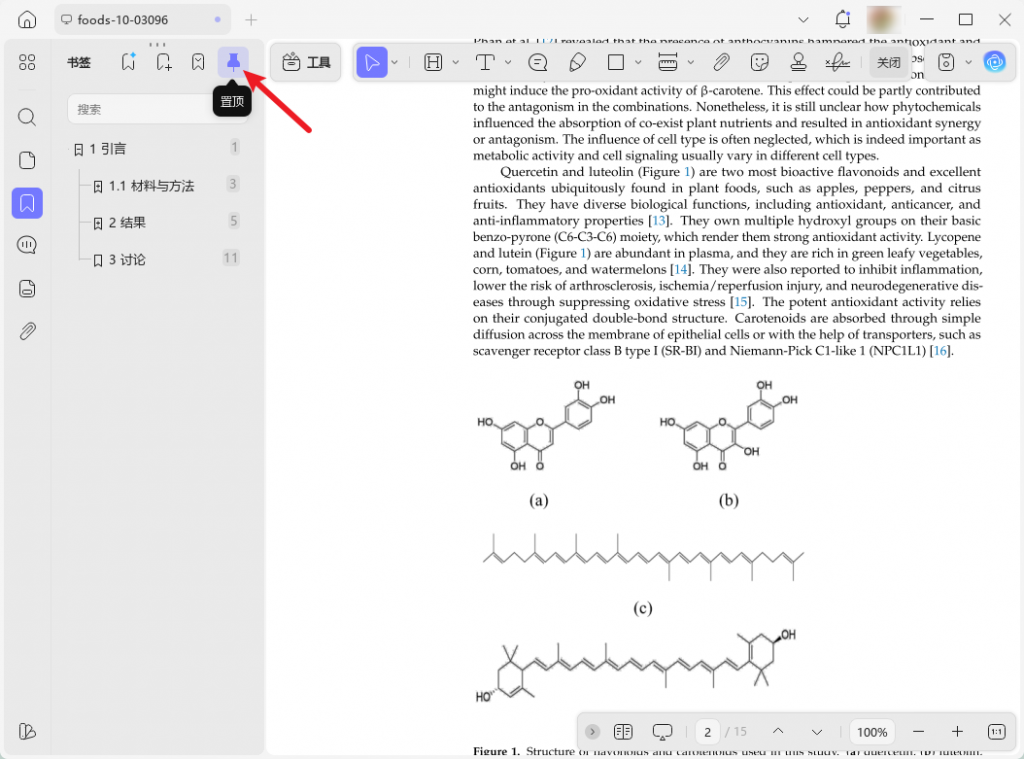Screen dimensions: 1024x759
Task: Open the rectangle shape dropdown arrow
Action: pyautogui.click(x=638, y=62)
